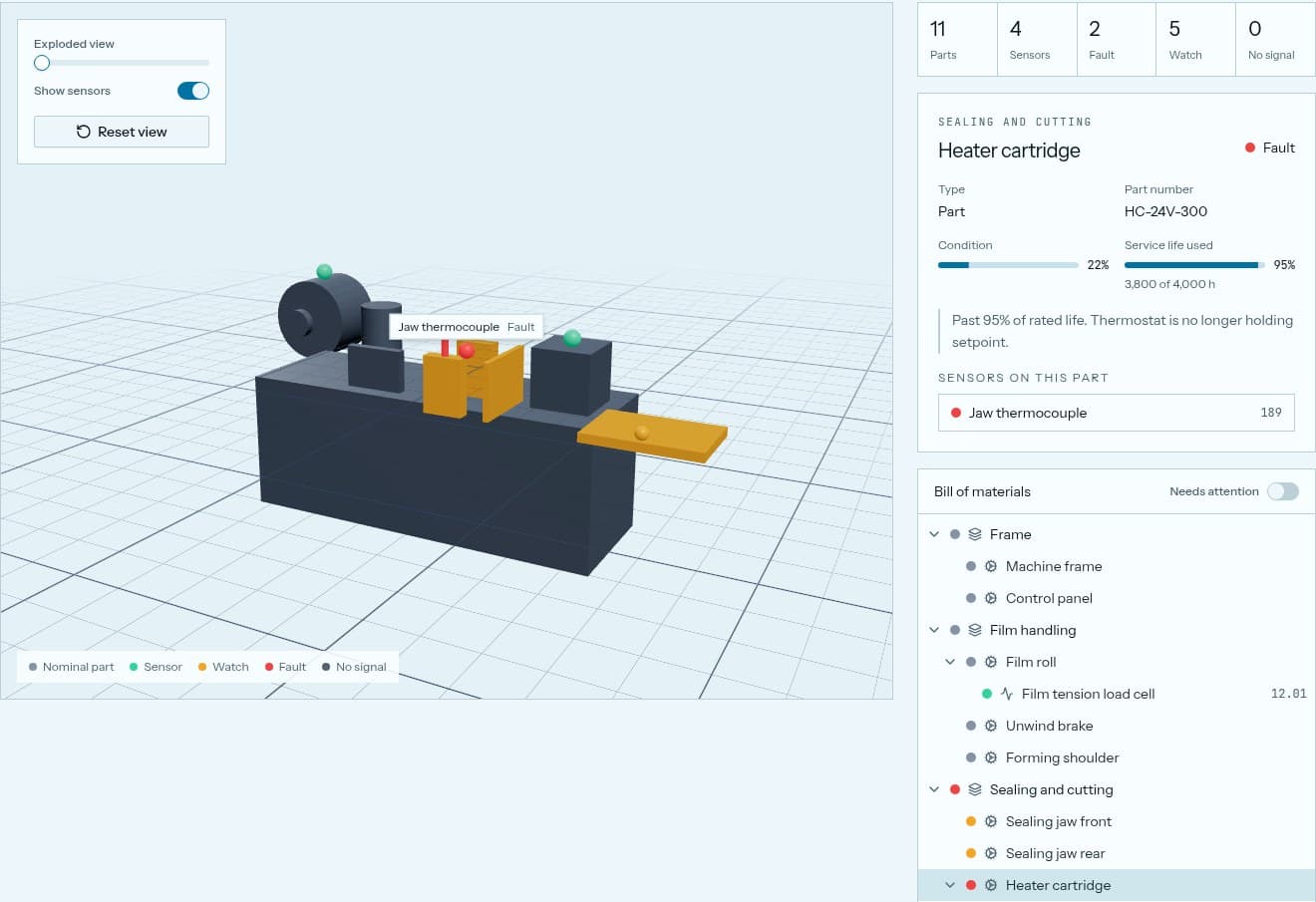1316x902 pixels.
Task: Select Sealing jaw rear tree row
Action: pyautogui.click(x=1117, y=853)
